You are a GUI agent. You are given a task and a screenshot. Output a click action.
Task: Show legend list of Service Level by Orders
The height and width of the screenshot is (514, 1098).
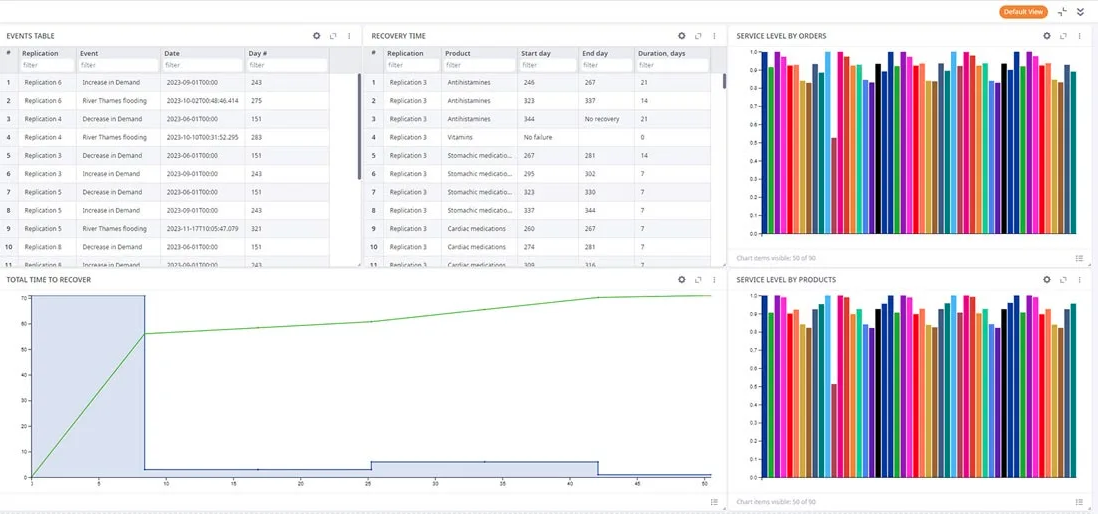pyautogui.click(x=1079, y=258)
